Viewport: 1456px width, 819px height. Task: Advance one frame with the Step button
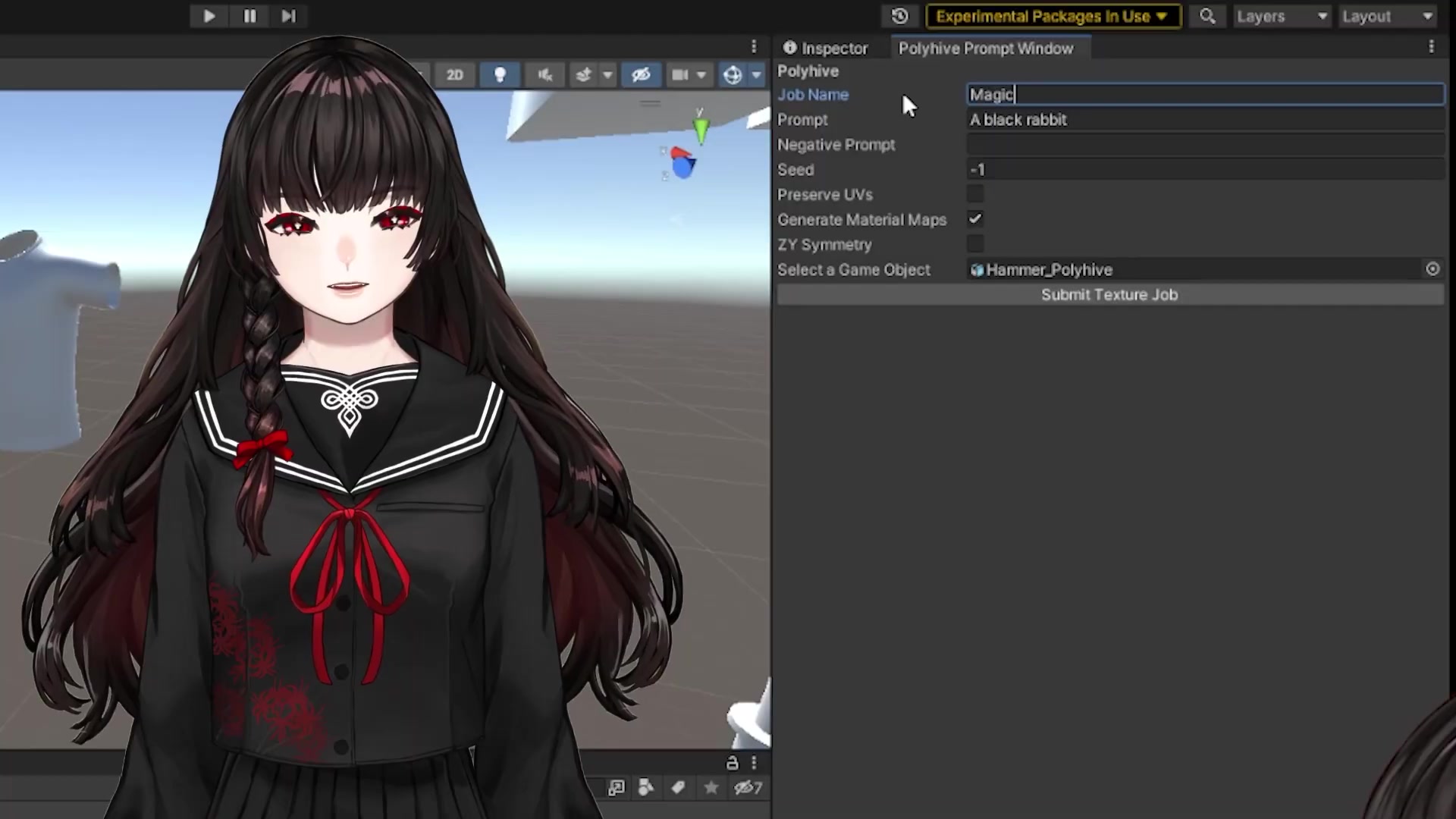click(x=289, y=16)
